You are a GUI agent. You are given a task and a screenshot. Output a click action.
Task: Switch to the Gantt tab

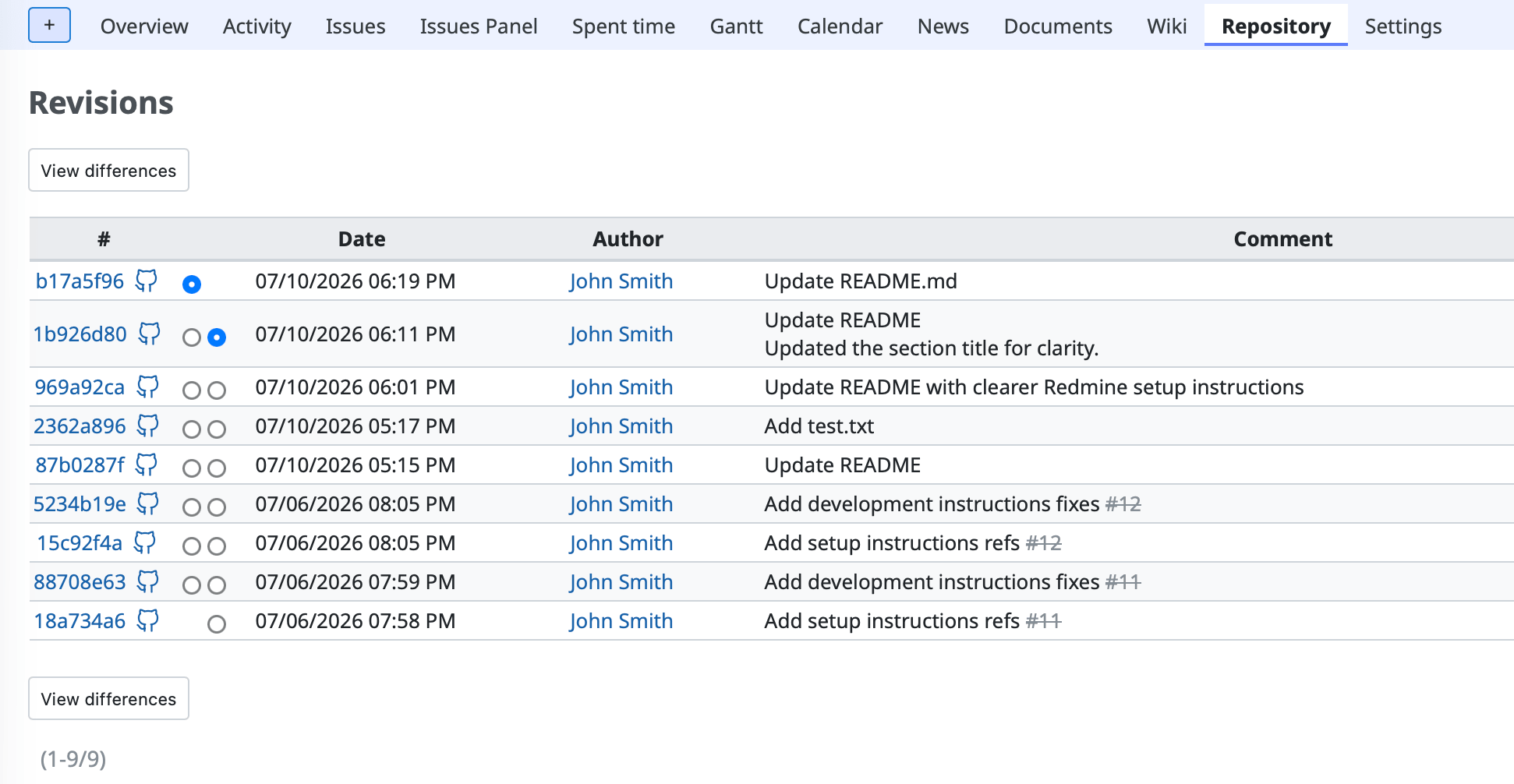tap(736, 26)
